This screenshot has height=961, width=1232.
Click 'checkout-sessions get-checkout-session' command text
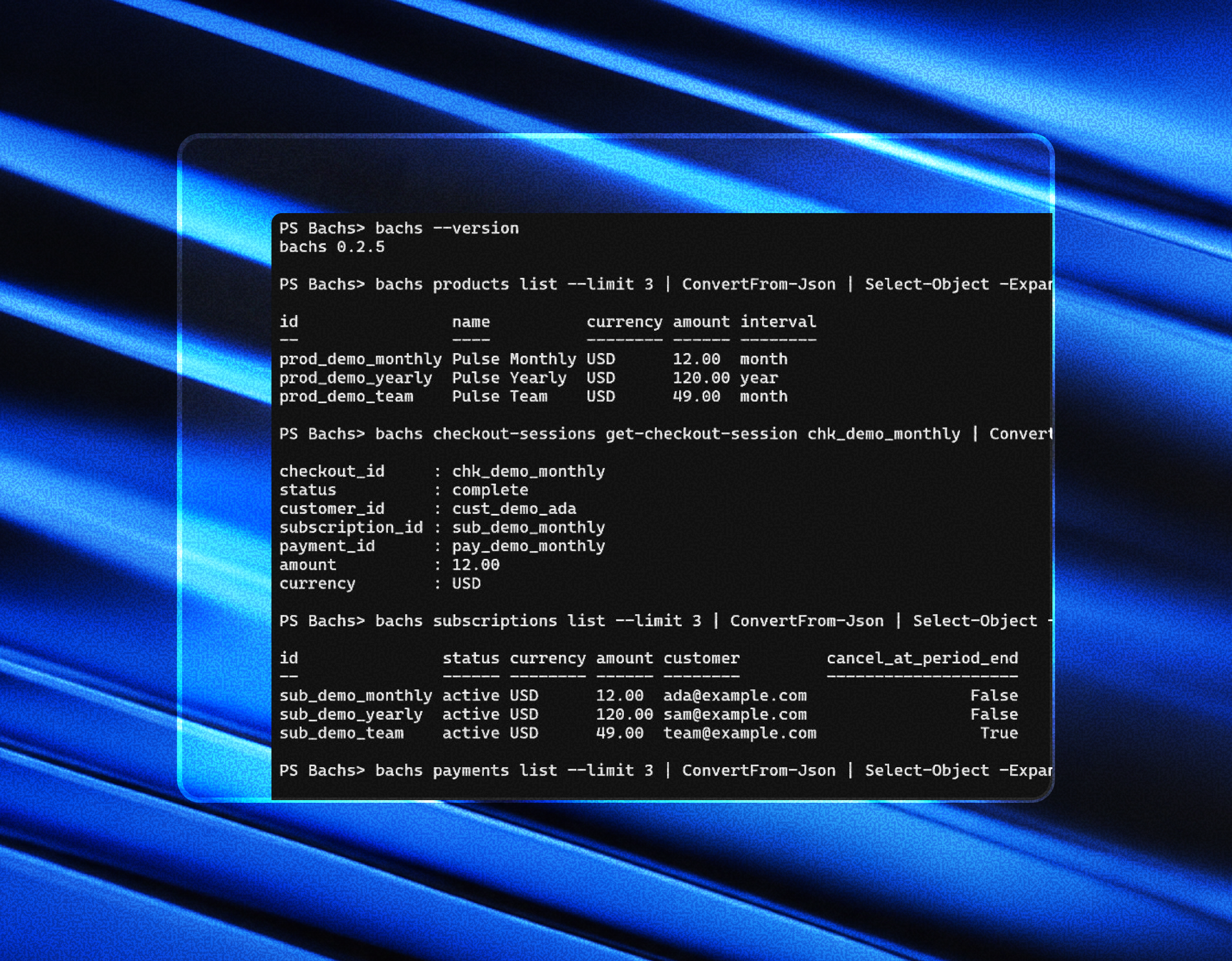coord(615,434)
